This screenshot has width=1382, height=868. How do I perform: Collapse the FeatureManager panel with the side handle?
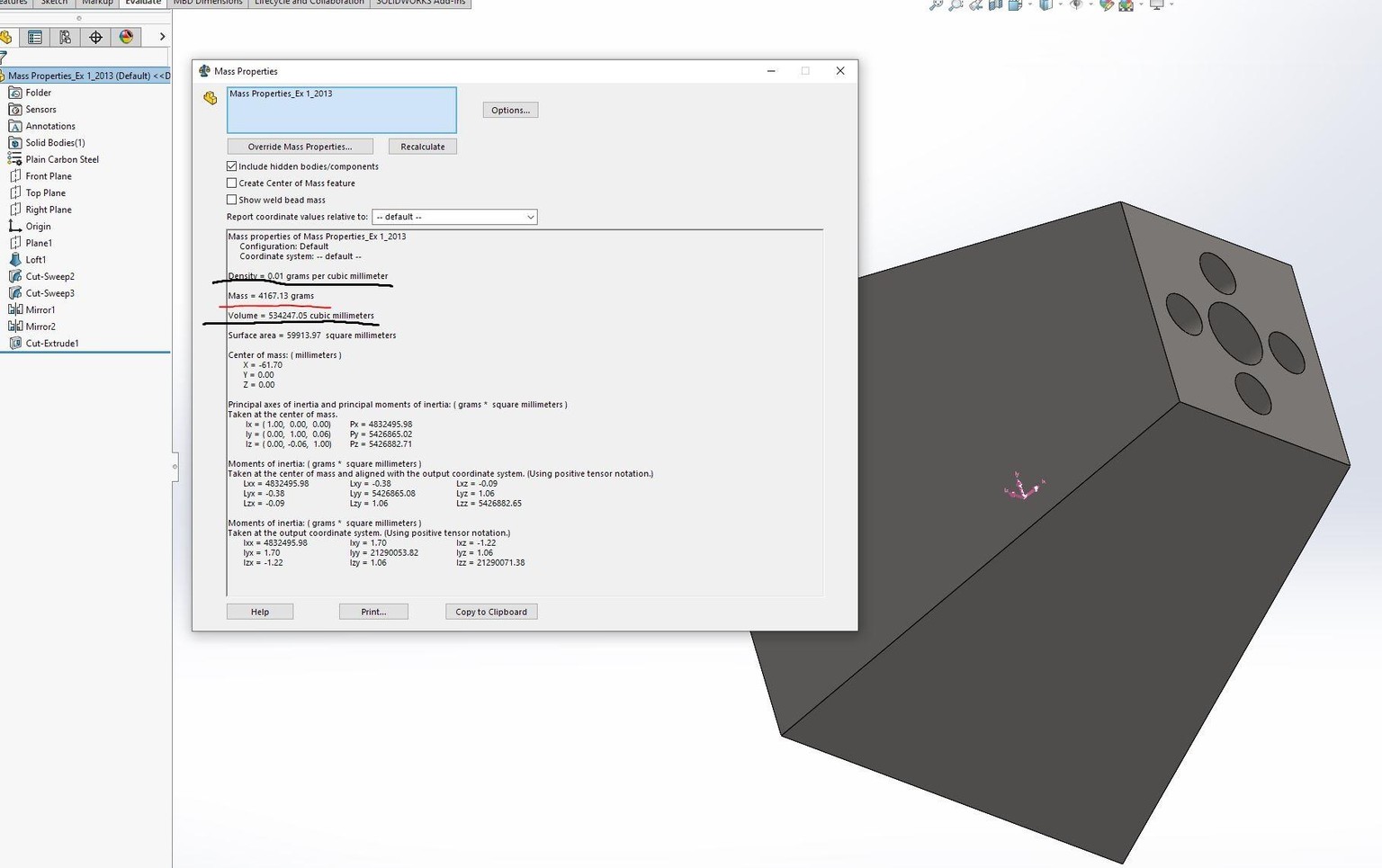[175, 466]
